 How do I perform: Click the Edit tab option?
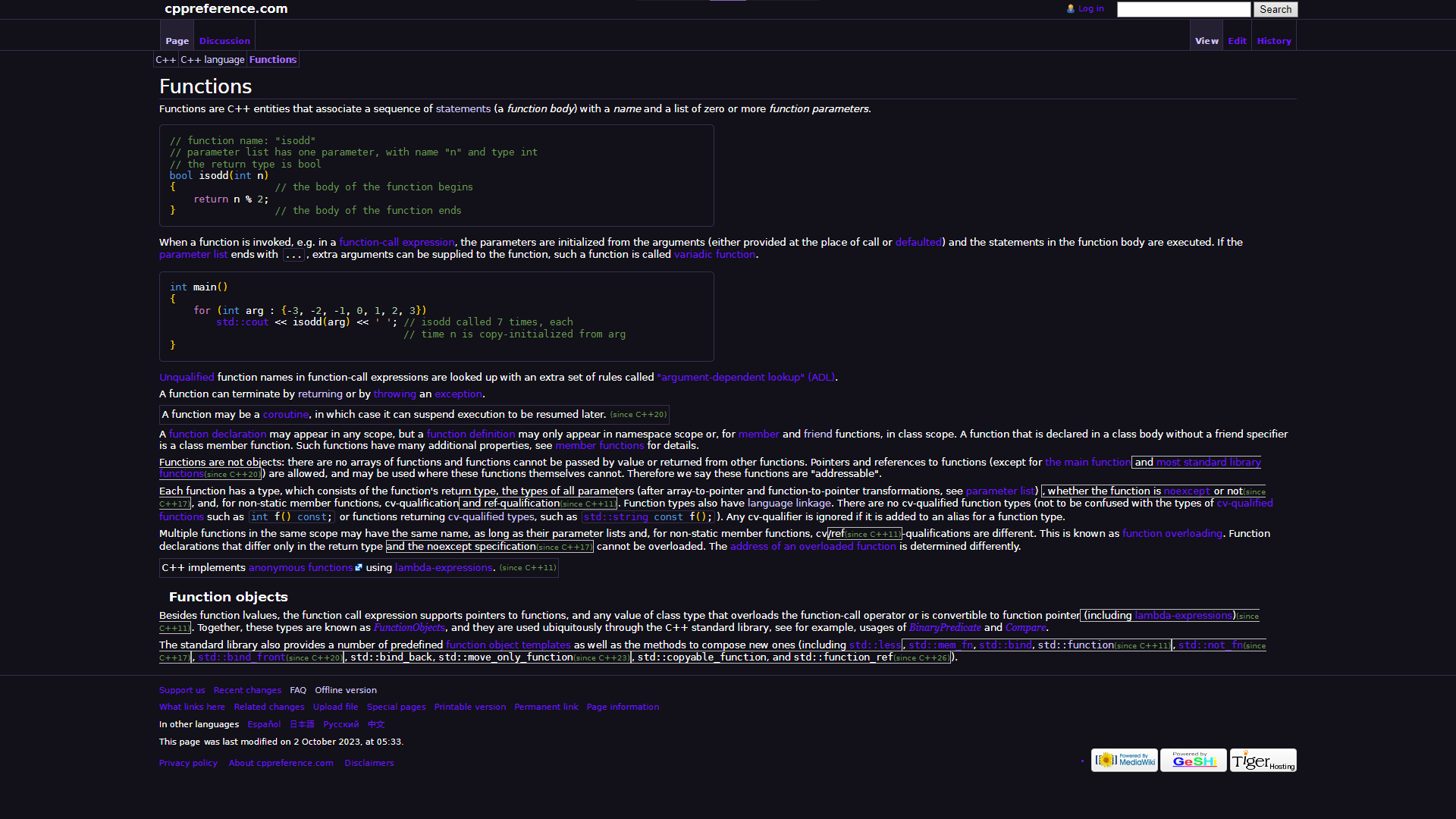point(1237,40)
